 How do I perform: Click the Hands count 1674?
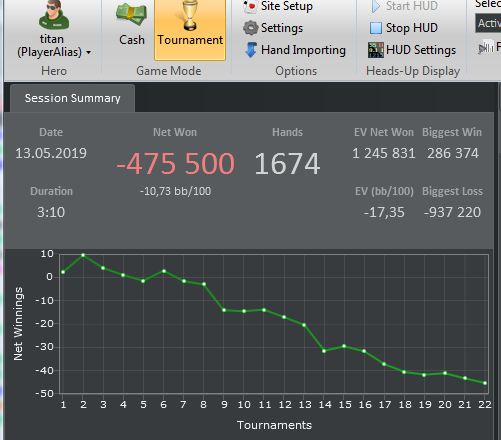(287, 164)
